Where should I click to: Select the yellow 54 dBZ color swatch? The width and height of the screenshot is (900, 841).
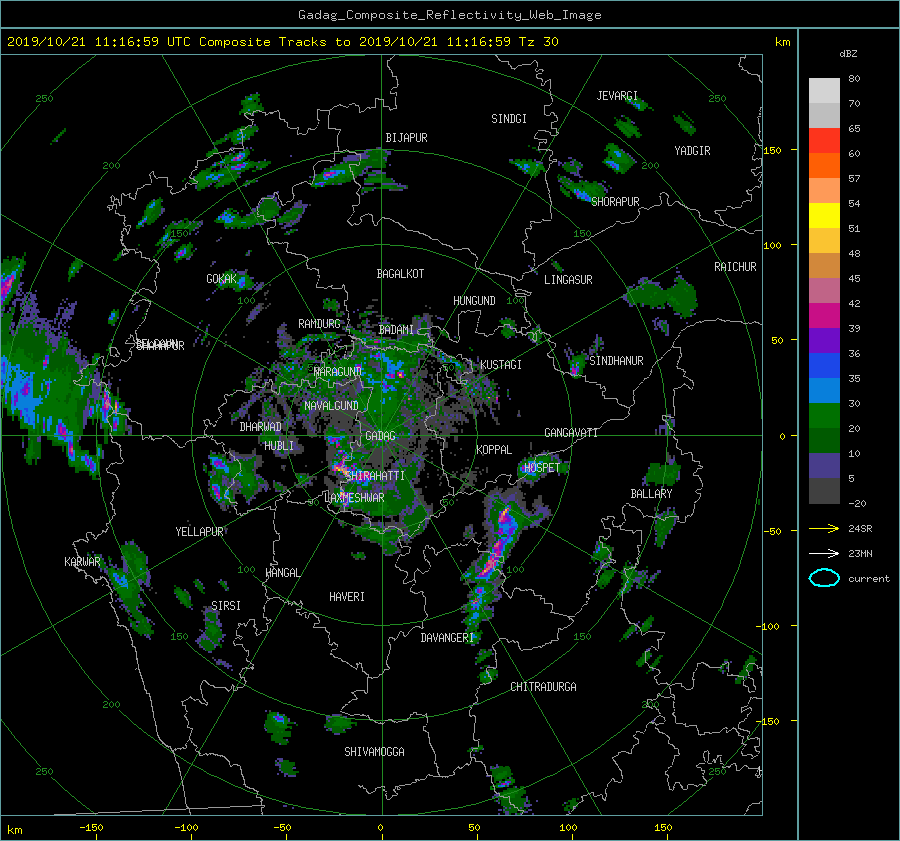coord(824,215)
